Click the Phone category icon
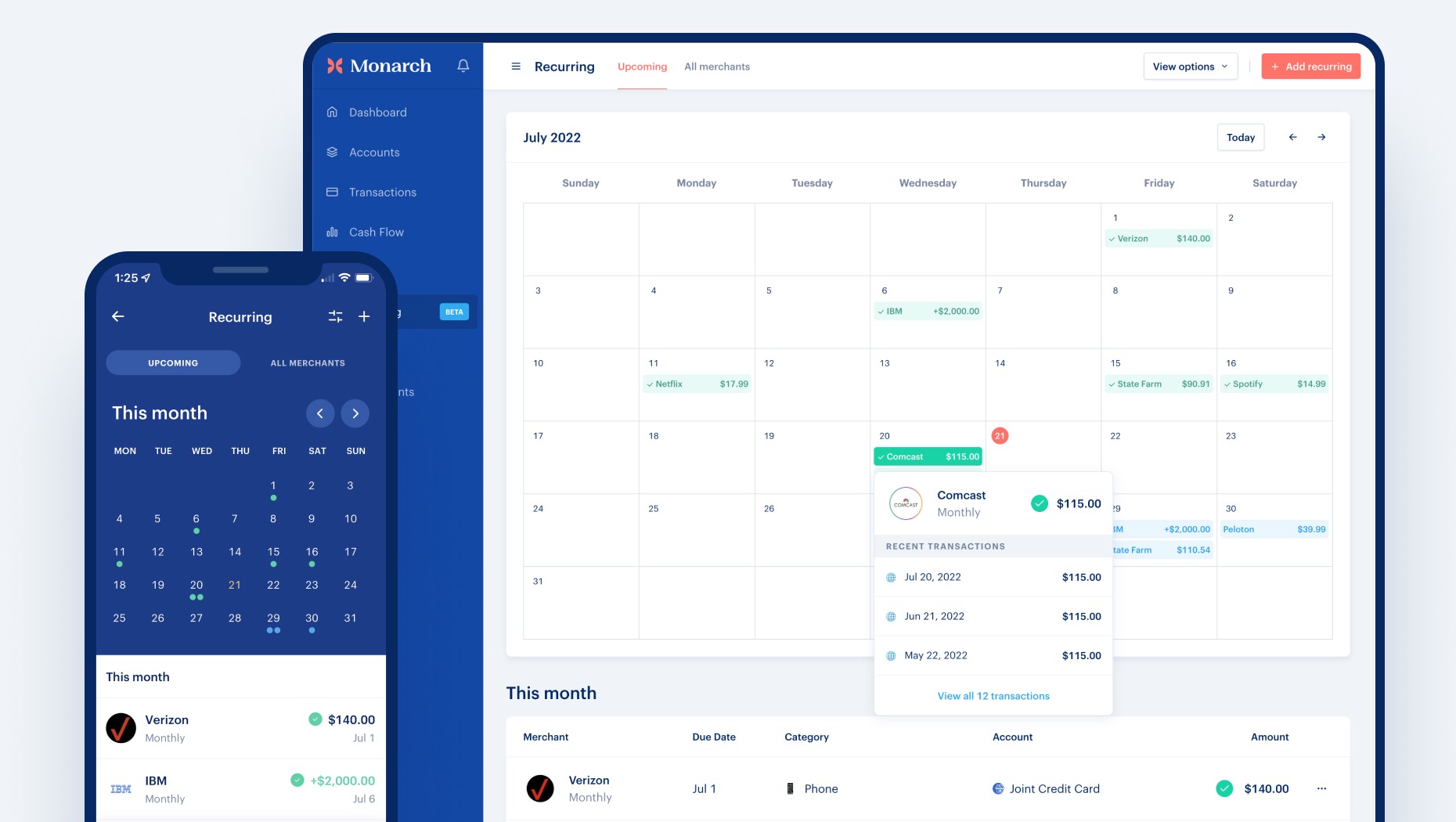The width and height of the screenshot is (1456, 822). [790, 788]
